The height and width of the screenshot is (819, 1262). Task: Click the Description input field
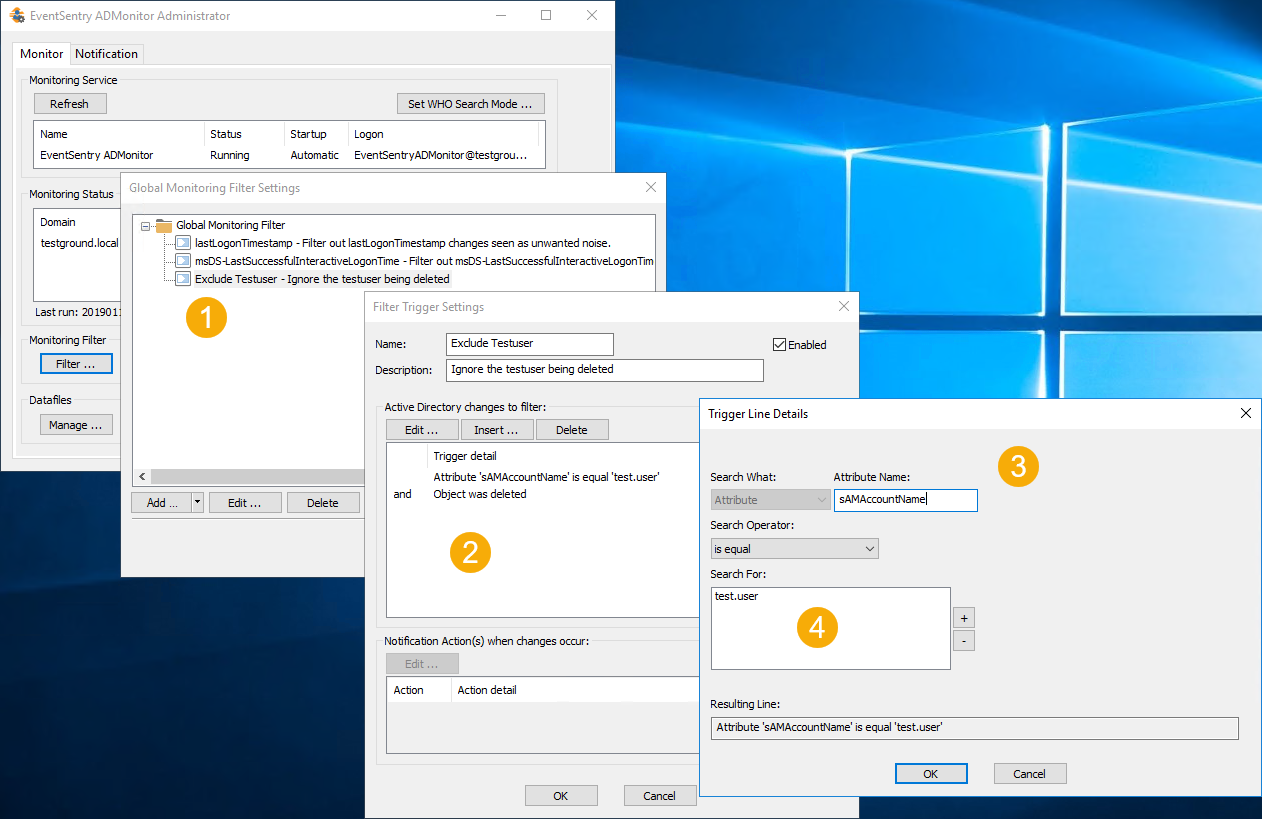click(605, 370)
